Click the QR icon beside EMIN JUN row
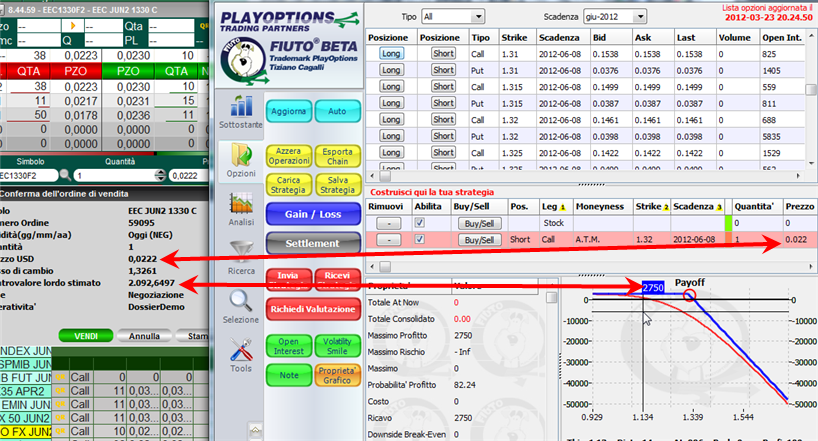Image resolution: width=818 pixels, height=441 pixels. tap(60, 404)
